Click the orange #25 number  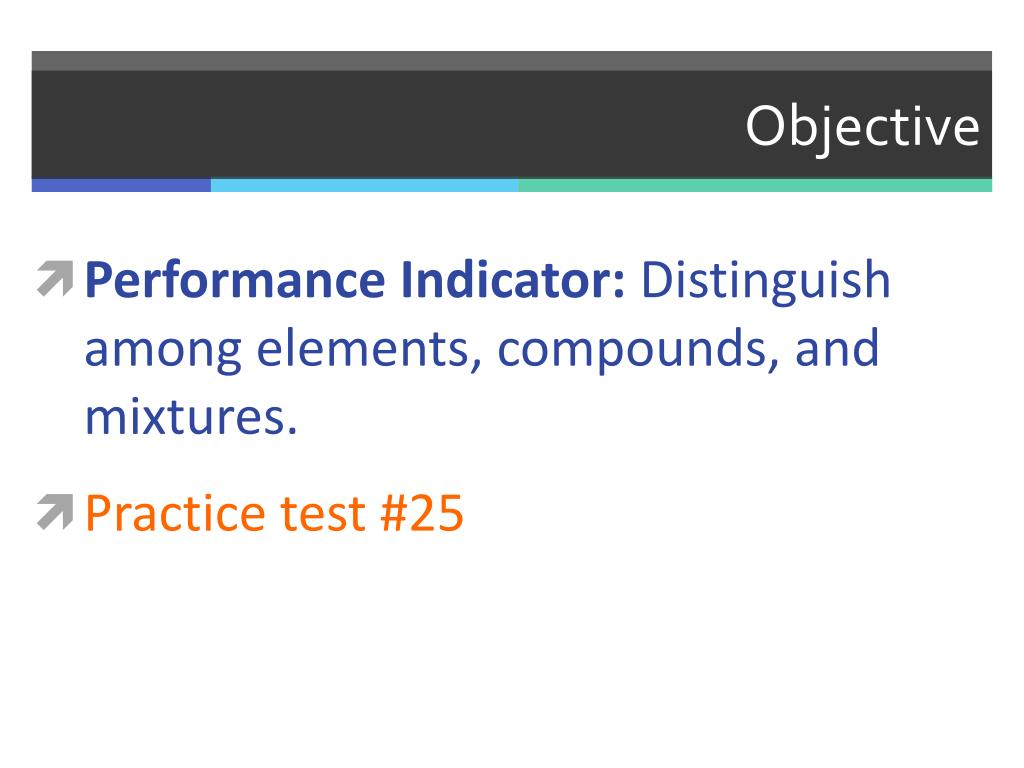[x=422, y=514]
